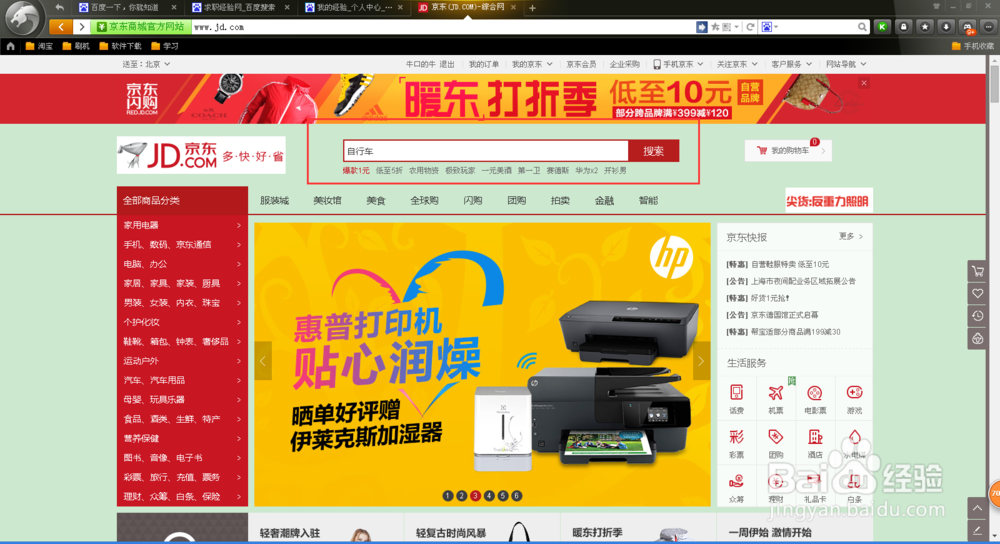Viewport: 1000px width, 544px height.
Task: Click the magnifier icon in browser search box
Action: pyautogui.click(x=862, y=27)
